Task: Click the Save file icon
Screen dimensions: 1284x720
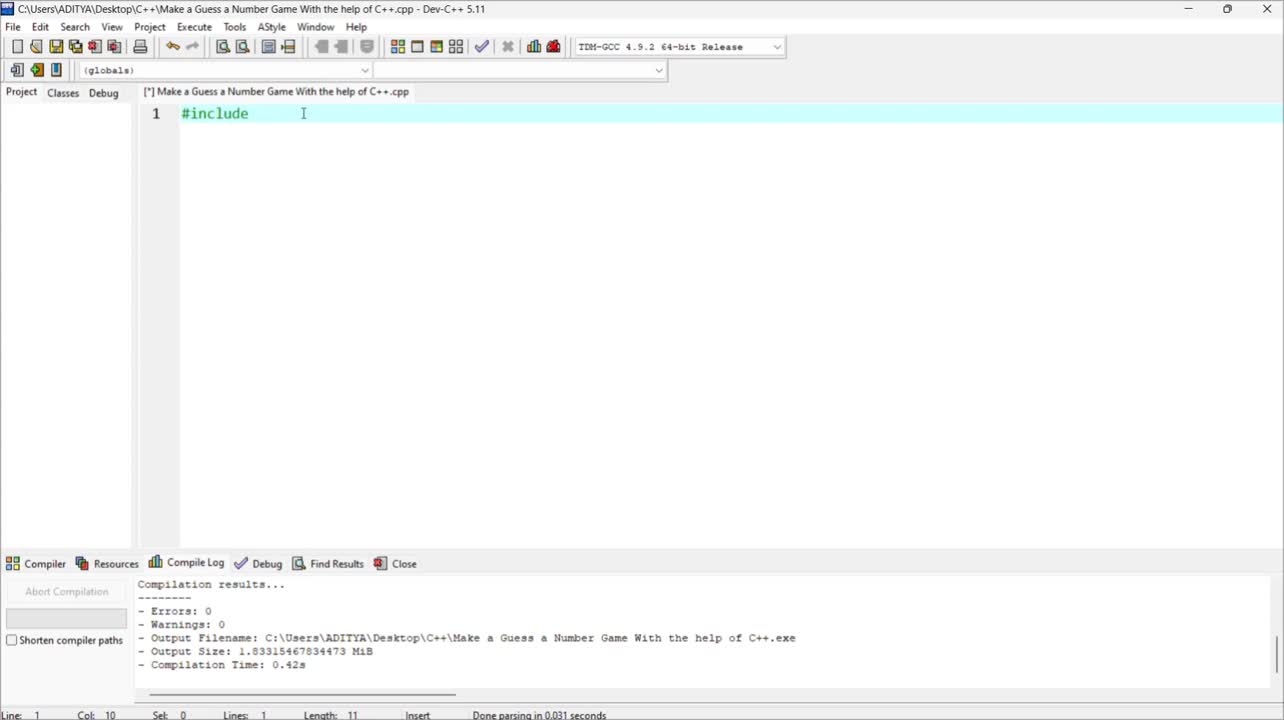Action: coord(56,47)
